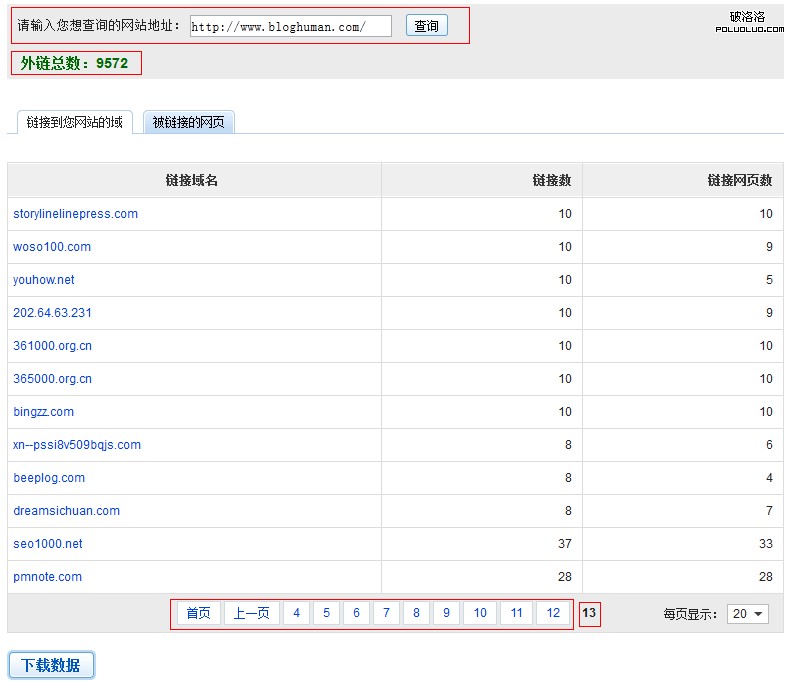
Task: Open the storylinelinepress.com domain link
Action: click(76, 214)
